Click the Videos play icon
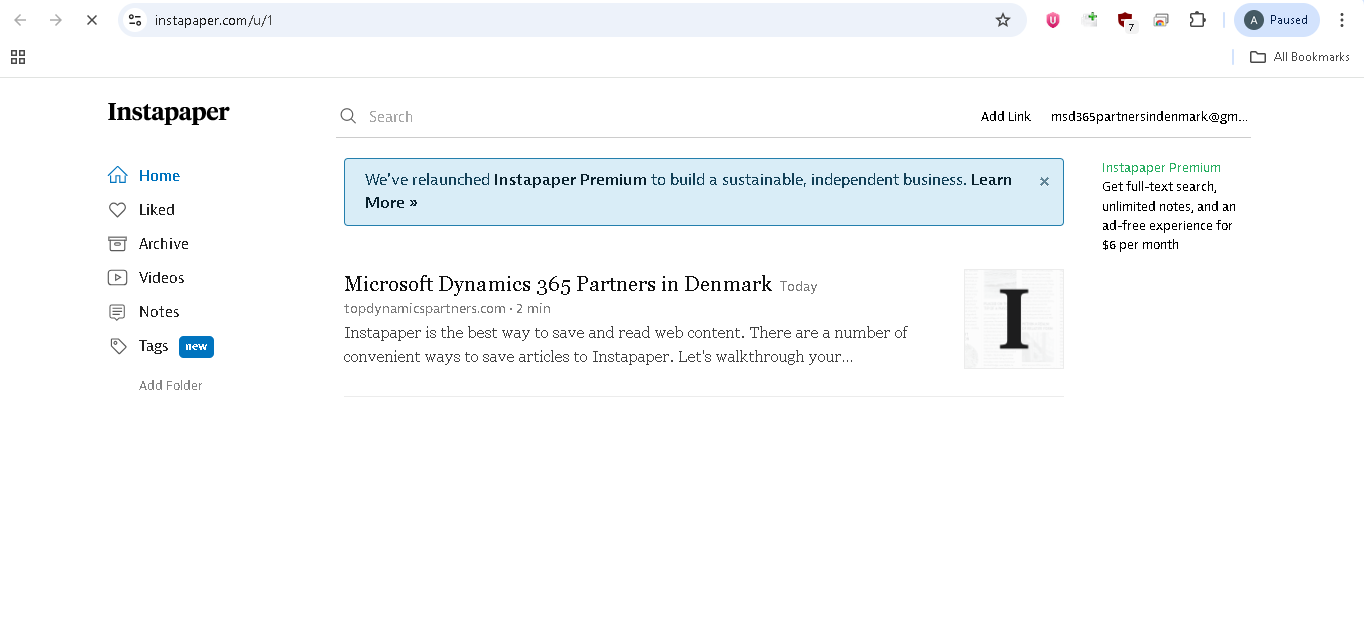Screen dimensions: 1364x627 point(118,278)
